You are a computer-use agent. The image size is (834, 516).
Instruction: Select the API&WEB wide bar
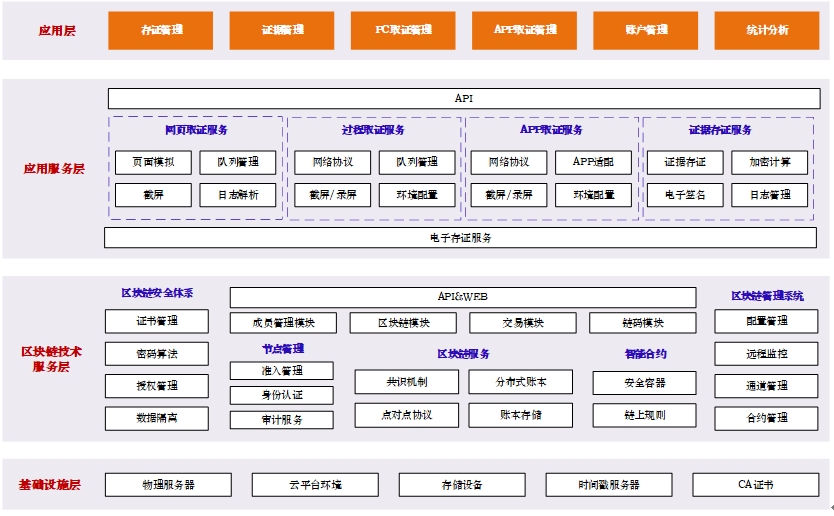coord(463,297)
